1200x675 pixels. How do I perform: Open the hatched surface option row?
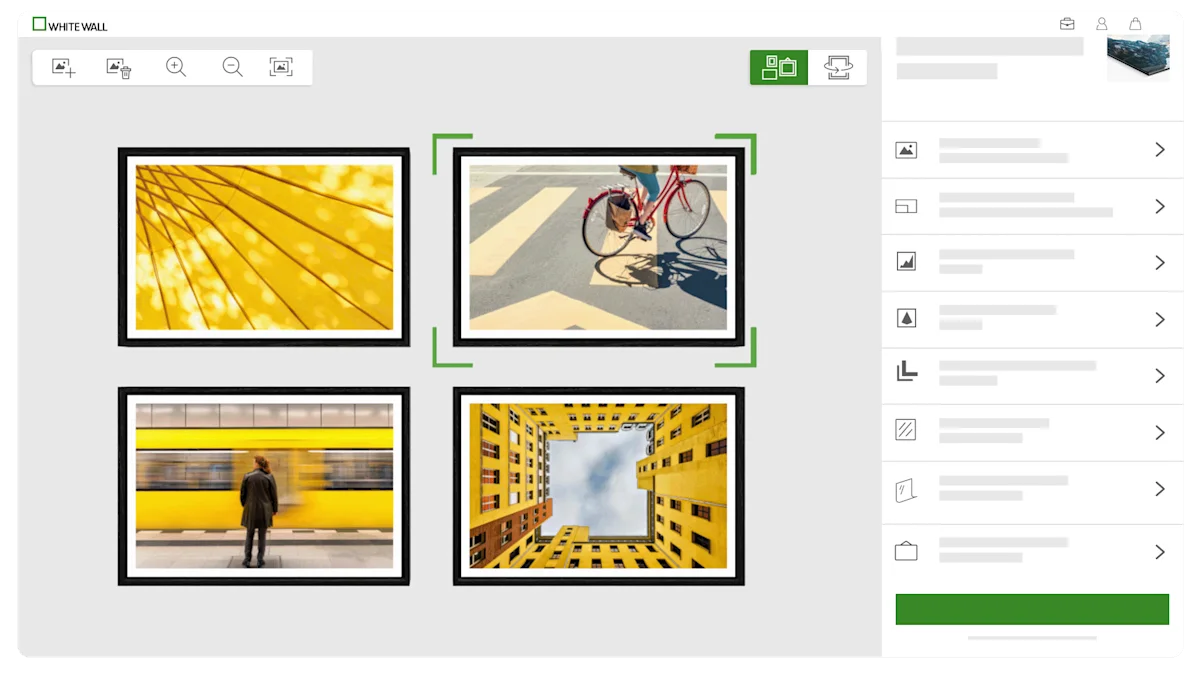tap(1032, 432)
